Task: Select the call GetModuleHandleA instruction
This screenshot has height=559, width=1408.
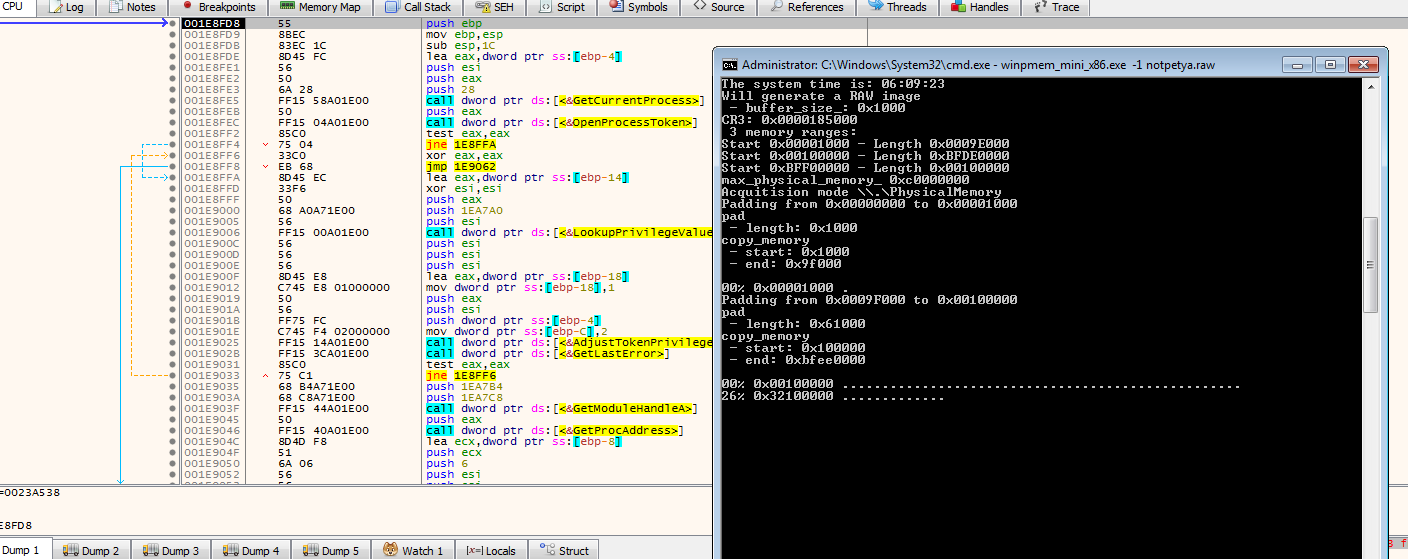Action: click(x=560, y=408)
